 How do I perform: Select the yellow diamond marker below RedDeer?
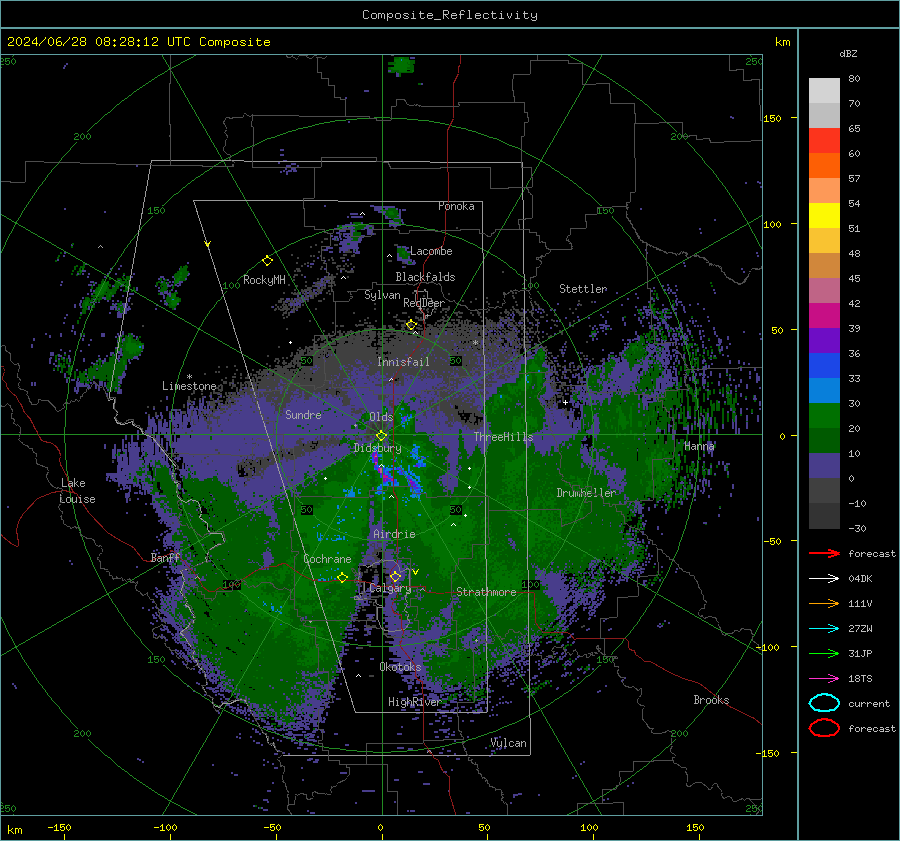click(411, 325)
